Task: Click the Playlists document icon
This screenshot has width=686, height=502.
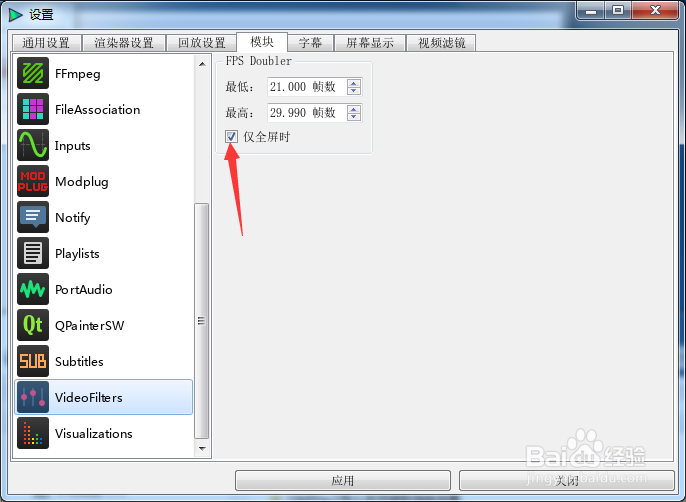Action: pos(33,253)
